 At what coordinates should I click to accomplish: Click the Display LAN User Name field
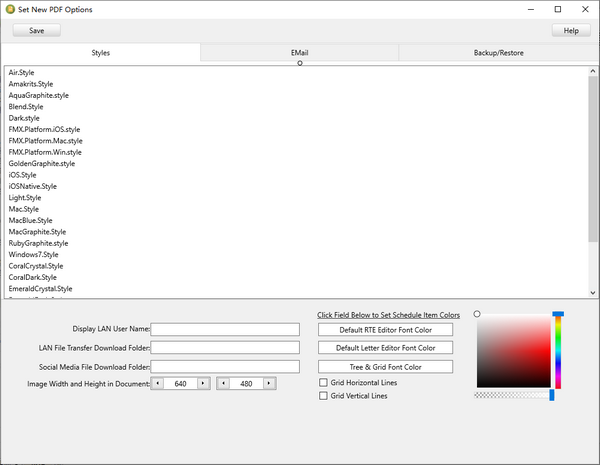pyautogui.click(x=225, y=329)
